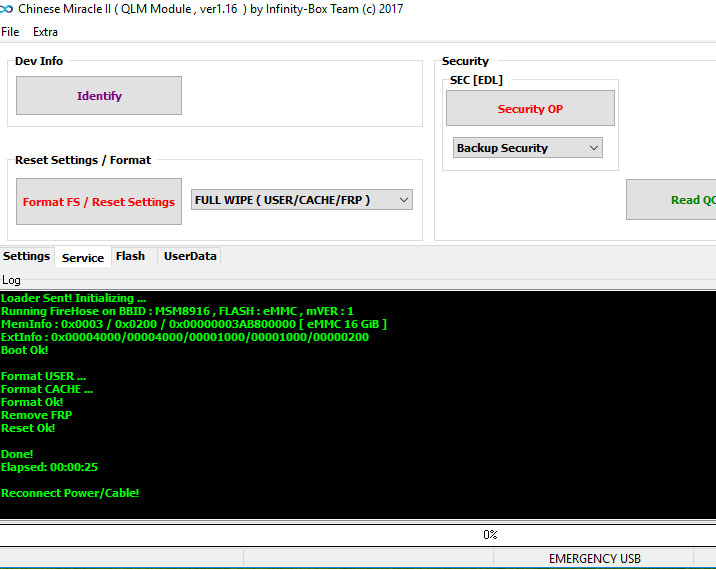Click the 'Security' group label
Viewport: 716px width, 569px height.
[x=465, y=61]
